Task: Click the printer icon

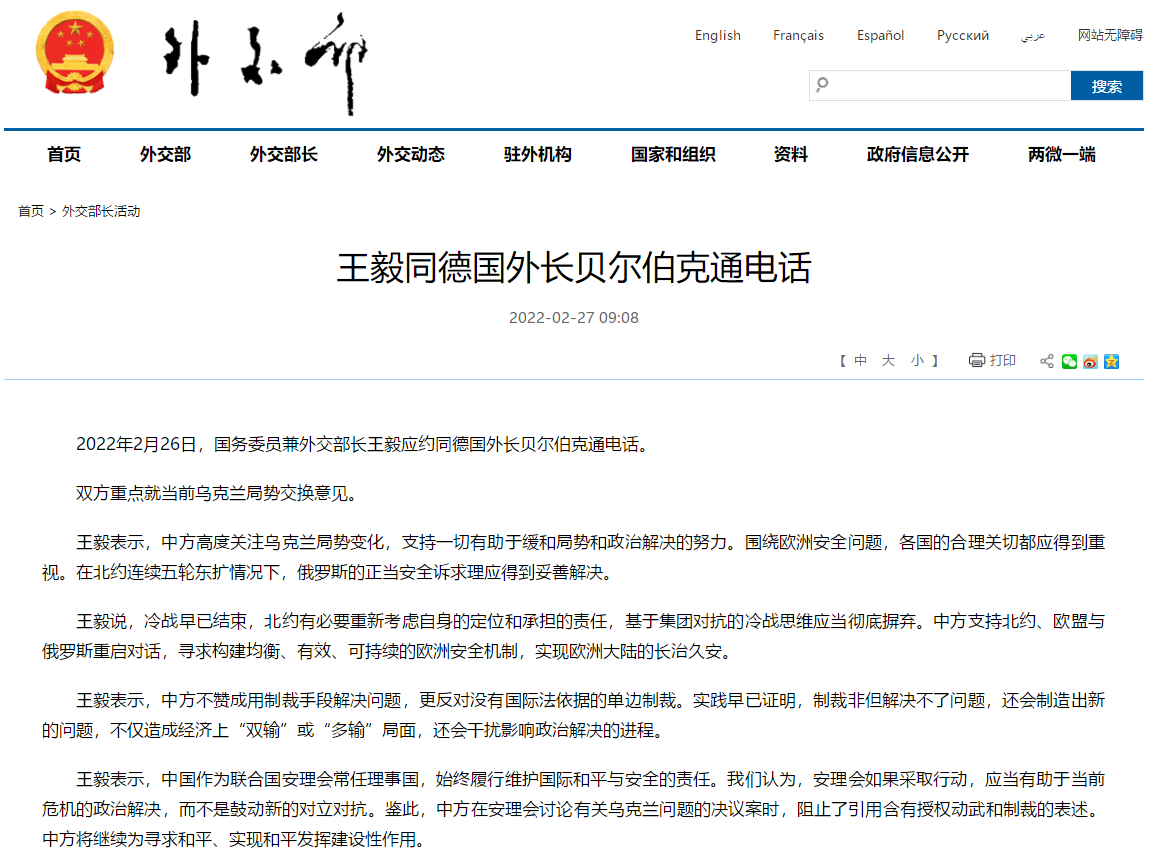Action: pyautogui.click(x=976, y=360)
